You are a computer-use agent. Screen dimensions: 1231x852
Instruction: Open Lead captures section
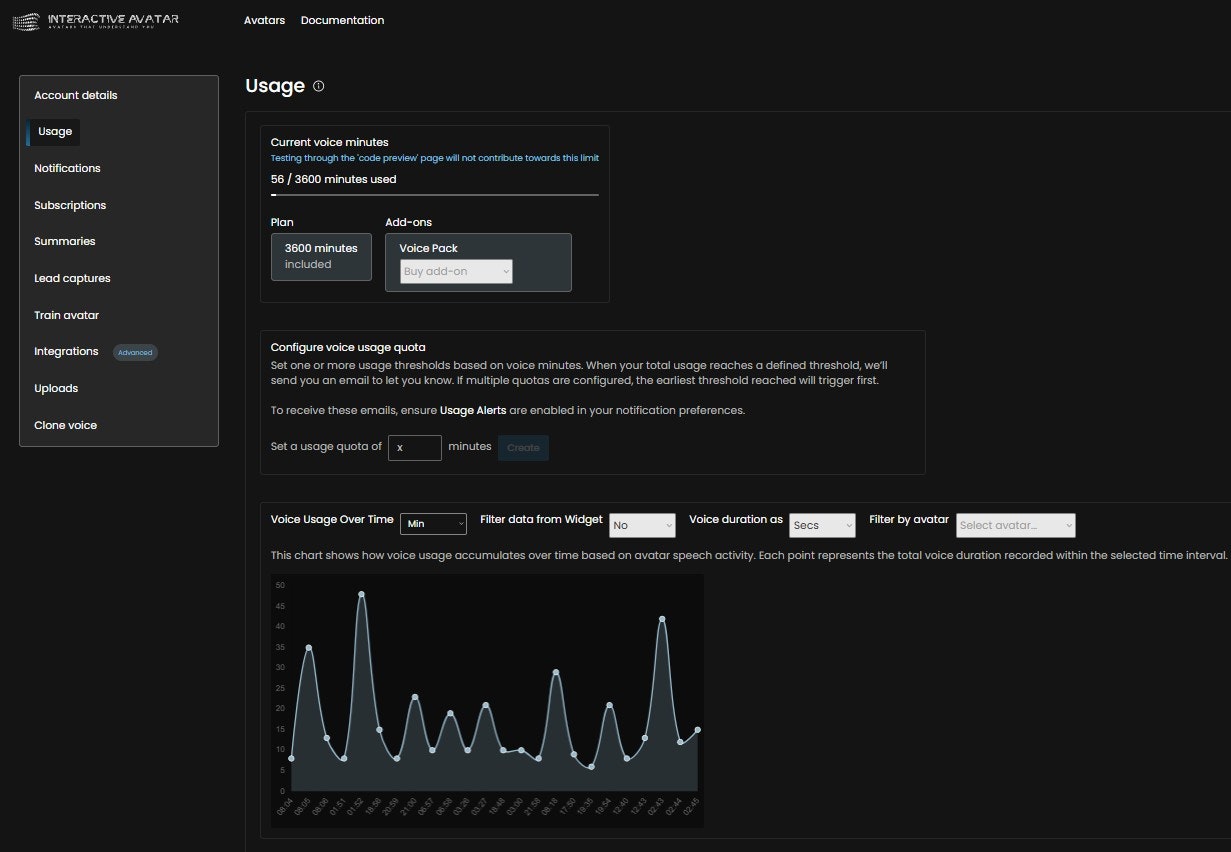(72, 278)
